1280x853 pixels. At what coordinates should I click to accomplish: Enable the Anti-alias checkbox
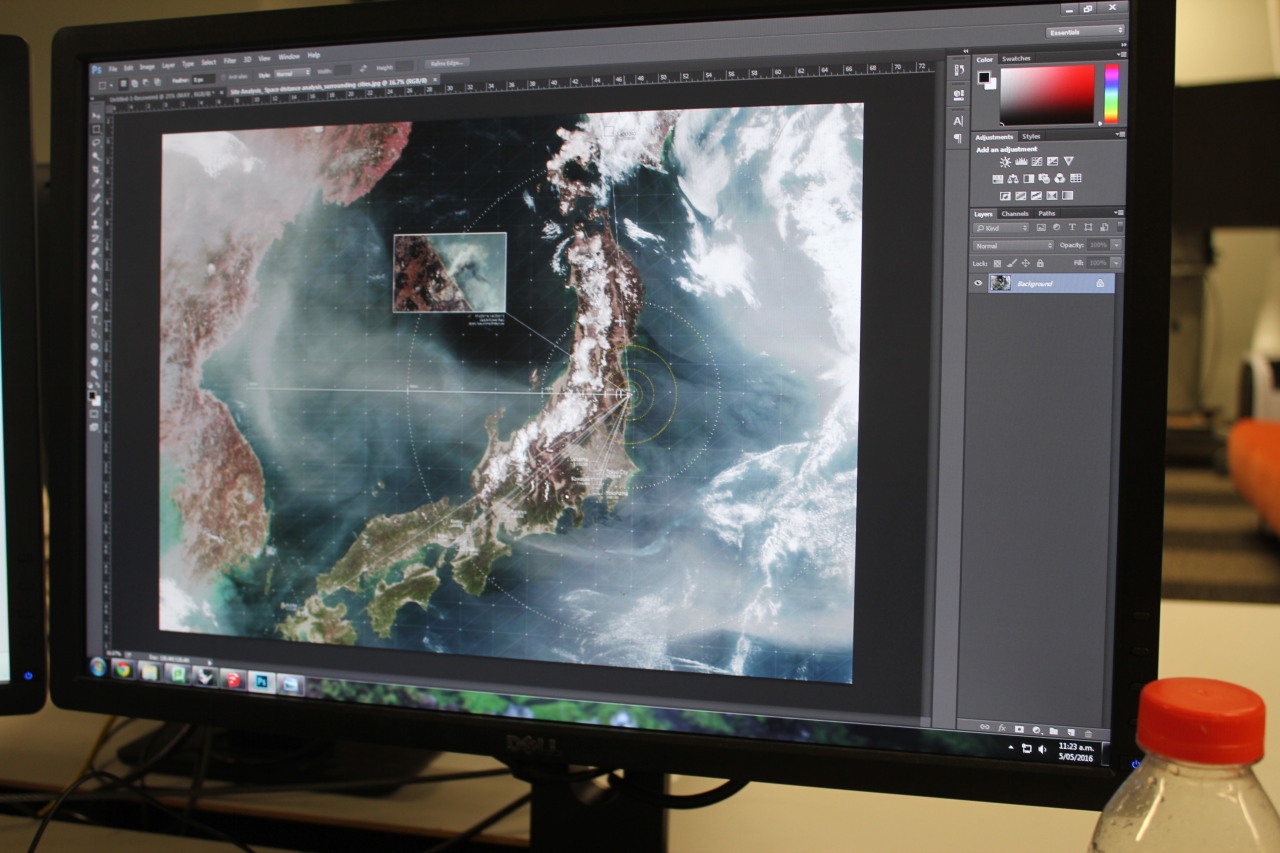[x=223, y=76]
